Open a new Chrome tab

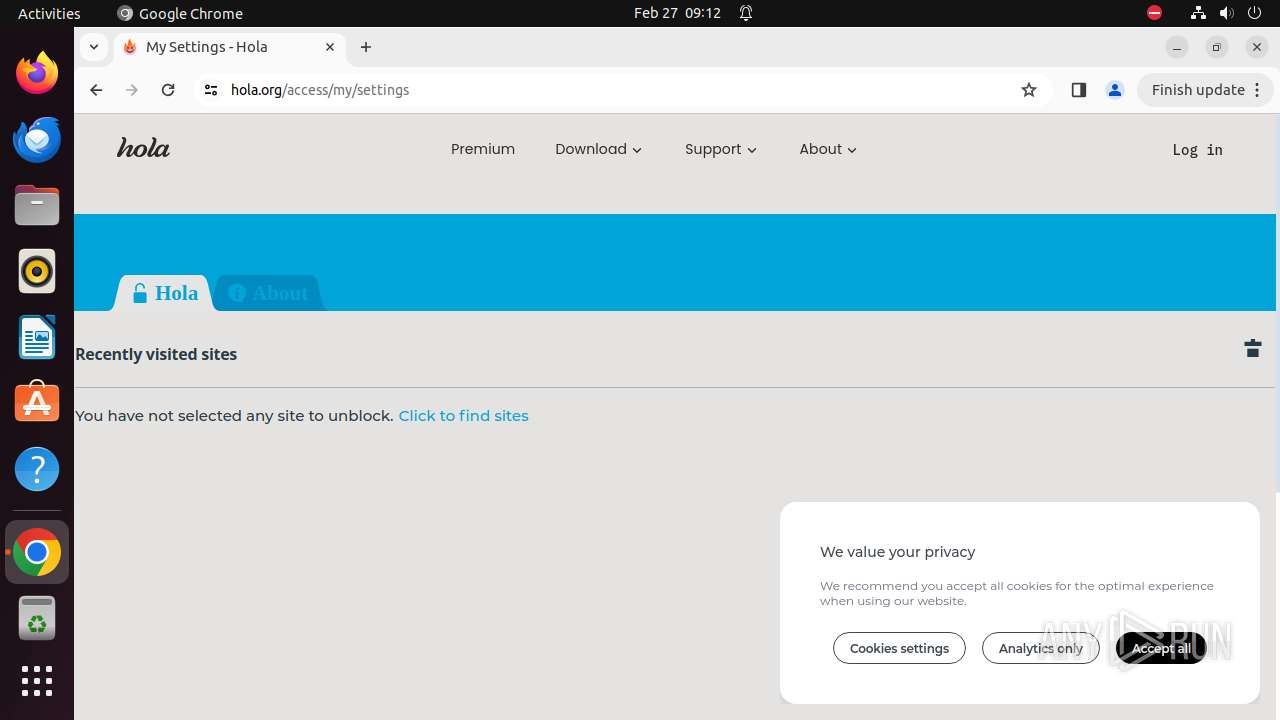[x=366, y=47]
